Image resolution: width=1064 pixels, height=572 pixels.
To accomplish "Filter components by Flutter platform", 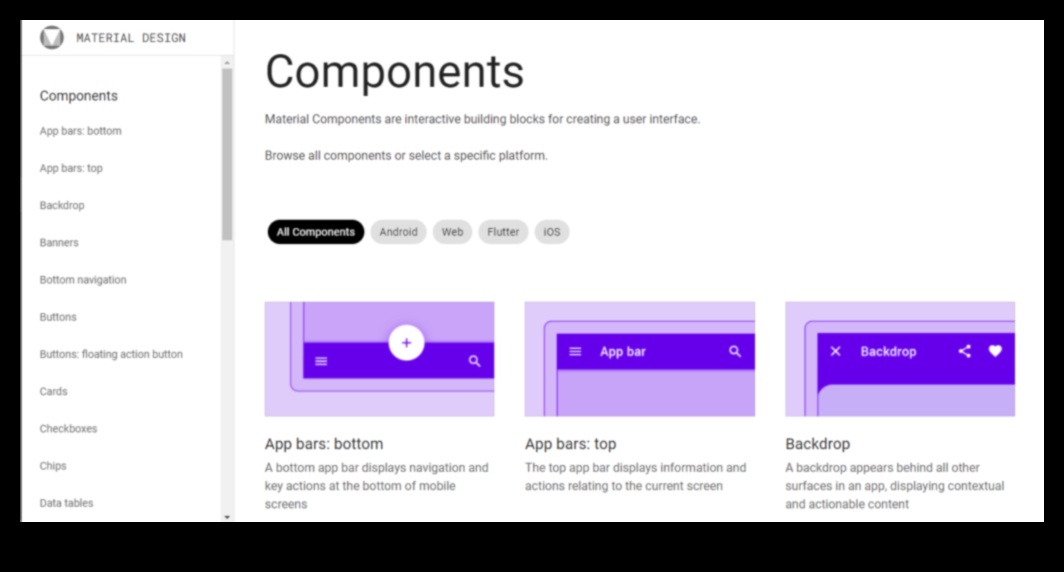I will pyautogui.click(x=503, y=232).
